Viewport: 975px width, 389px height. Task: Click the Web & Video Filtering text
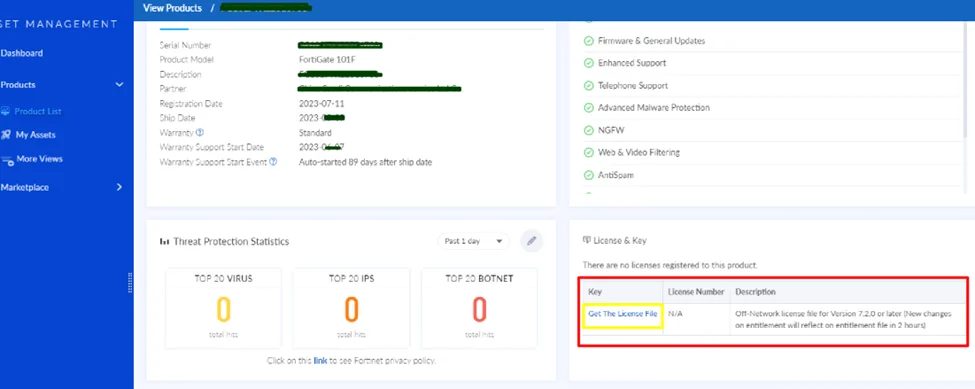click(639, 153)
